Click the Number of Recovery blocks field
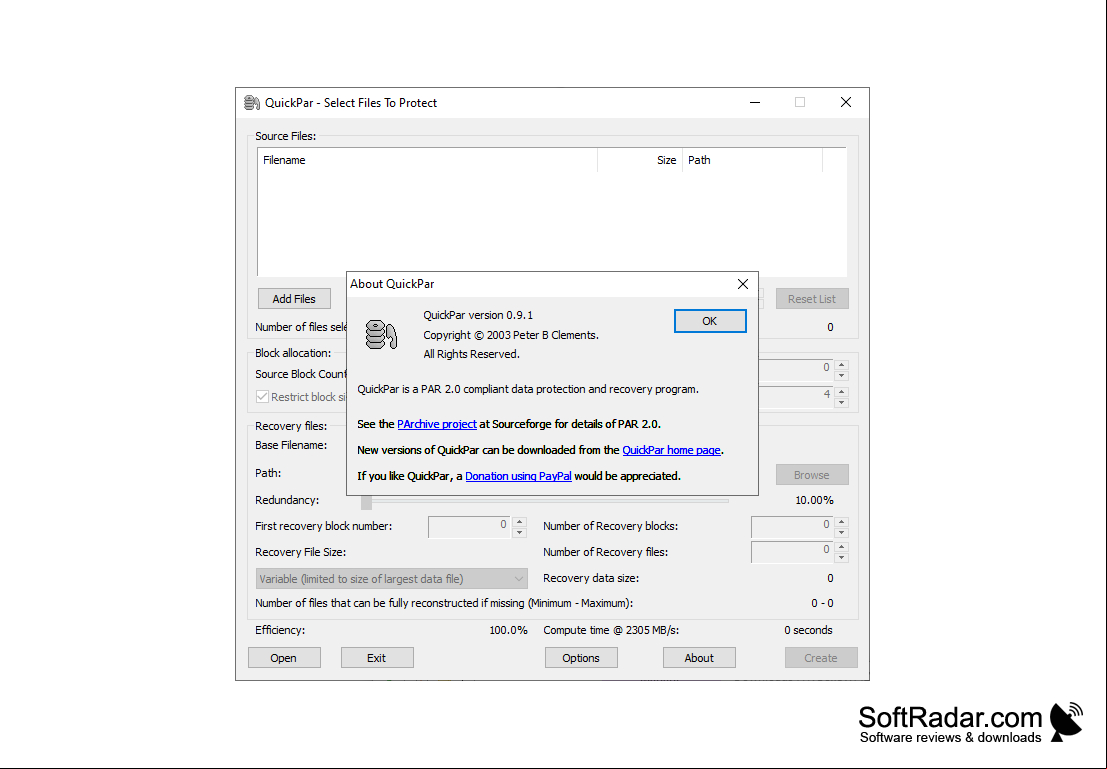Screen dimensions: 1107x769 point(792,527)
